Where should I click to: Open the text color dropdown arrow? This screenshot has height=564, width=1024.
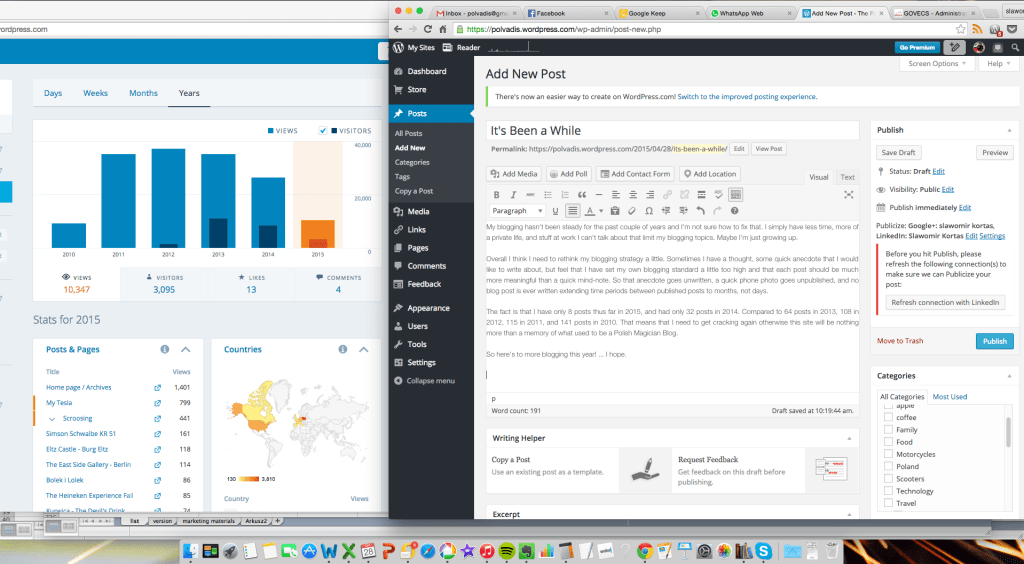[x=601, y=211]
